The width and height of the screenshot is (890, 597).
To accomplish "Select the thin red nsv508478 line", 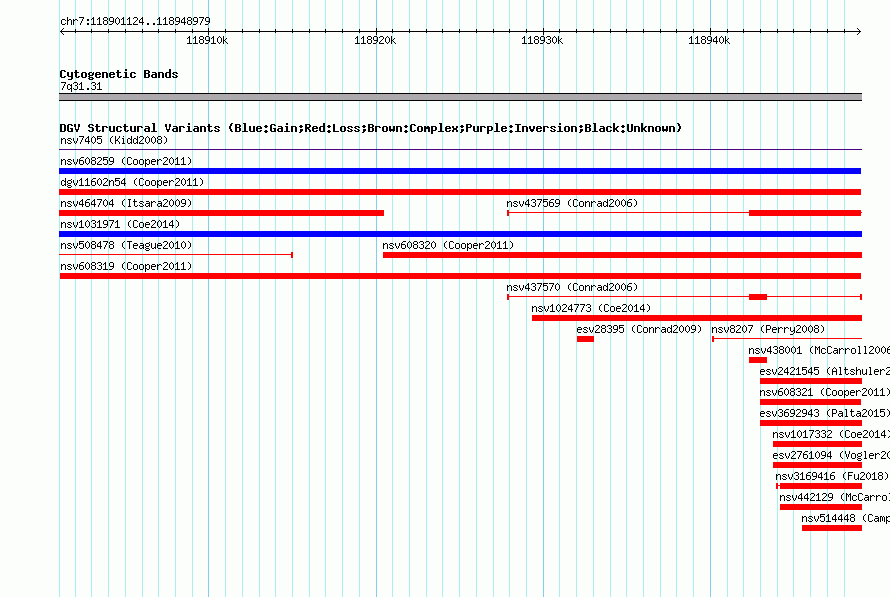I will tap(176, 255).
